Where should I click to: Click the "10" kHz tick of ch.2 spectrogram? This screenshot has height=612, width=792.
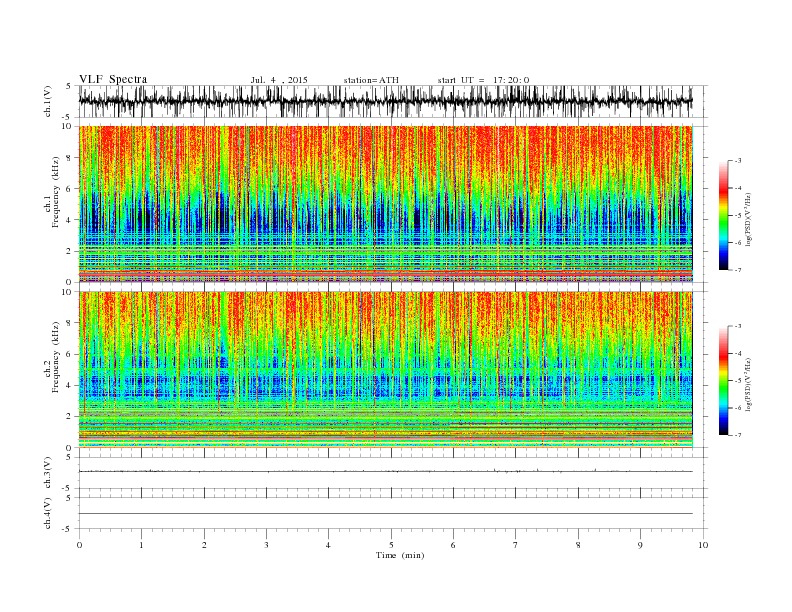[x=68, y=292]
